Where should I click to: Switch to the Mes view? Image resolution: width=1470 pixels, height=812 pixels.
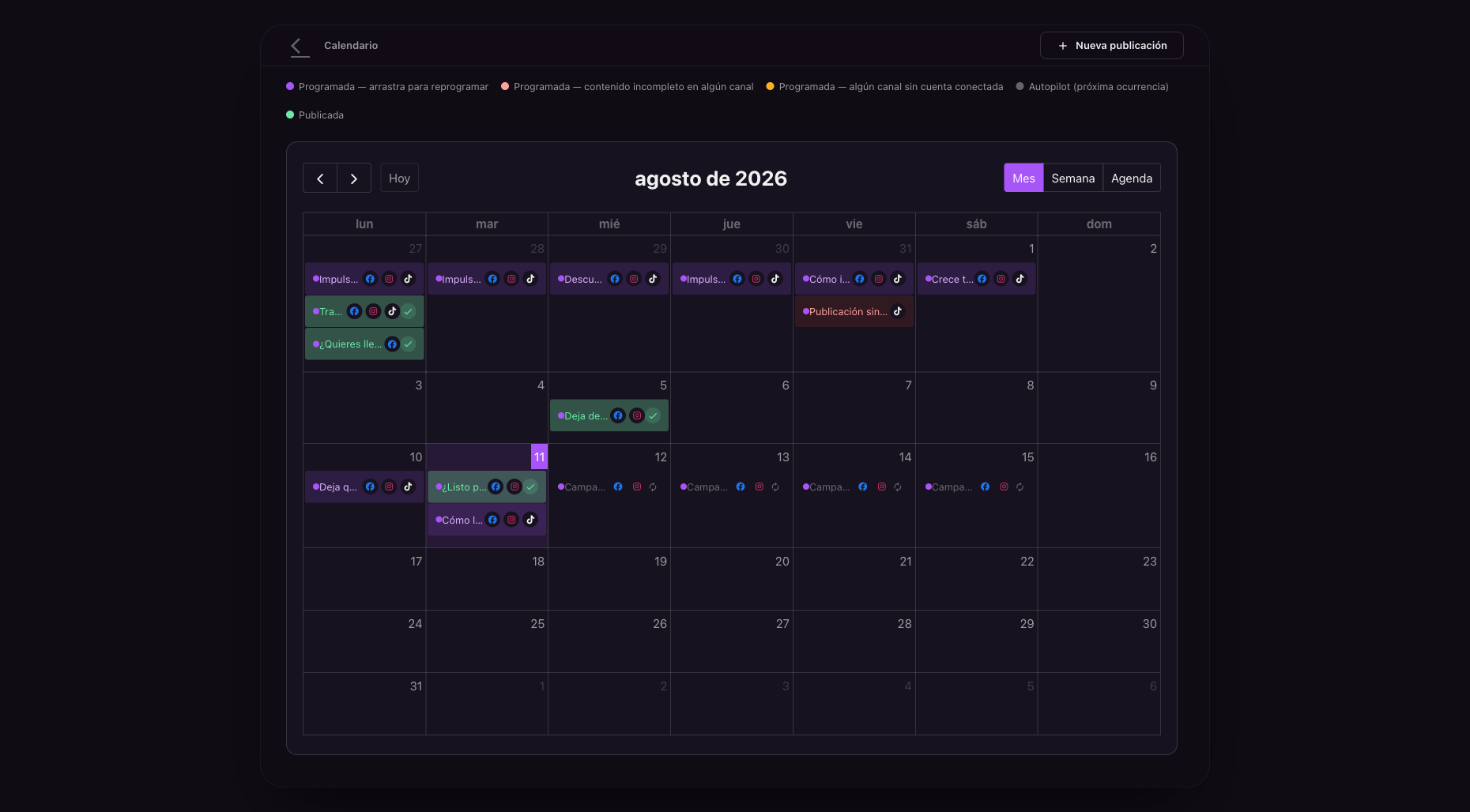pos(1023,179)
